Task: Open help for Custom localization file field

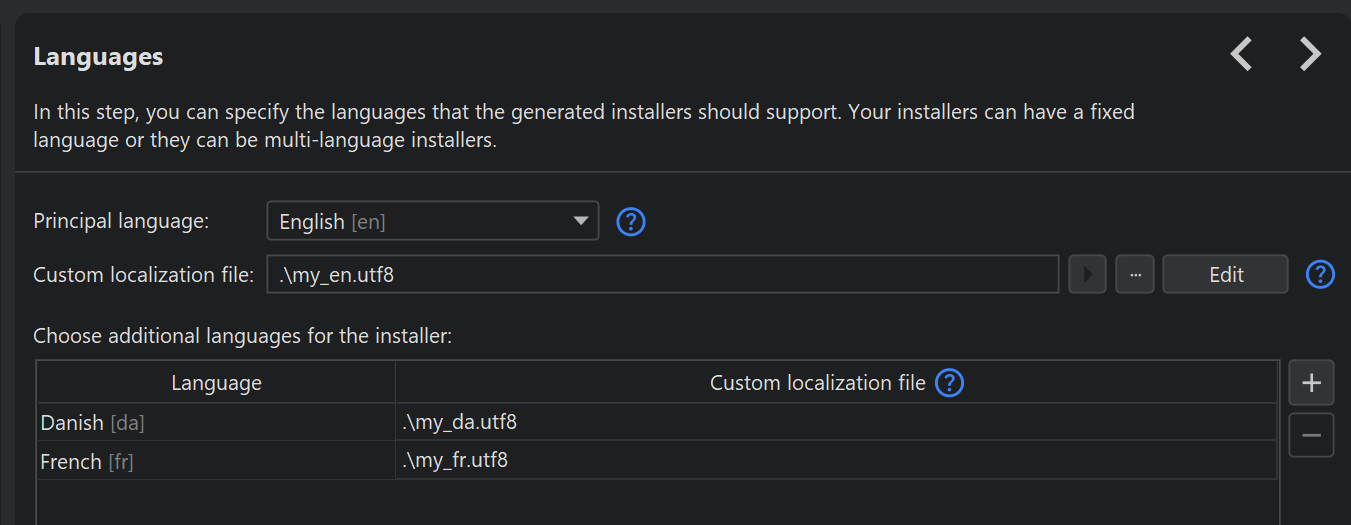Action: 1320,274
